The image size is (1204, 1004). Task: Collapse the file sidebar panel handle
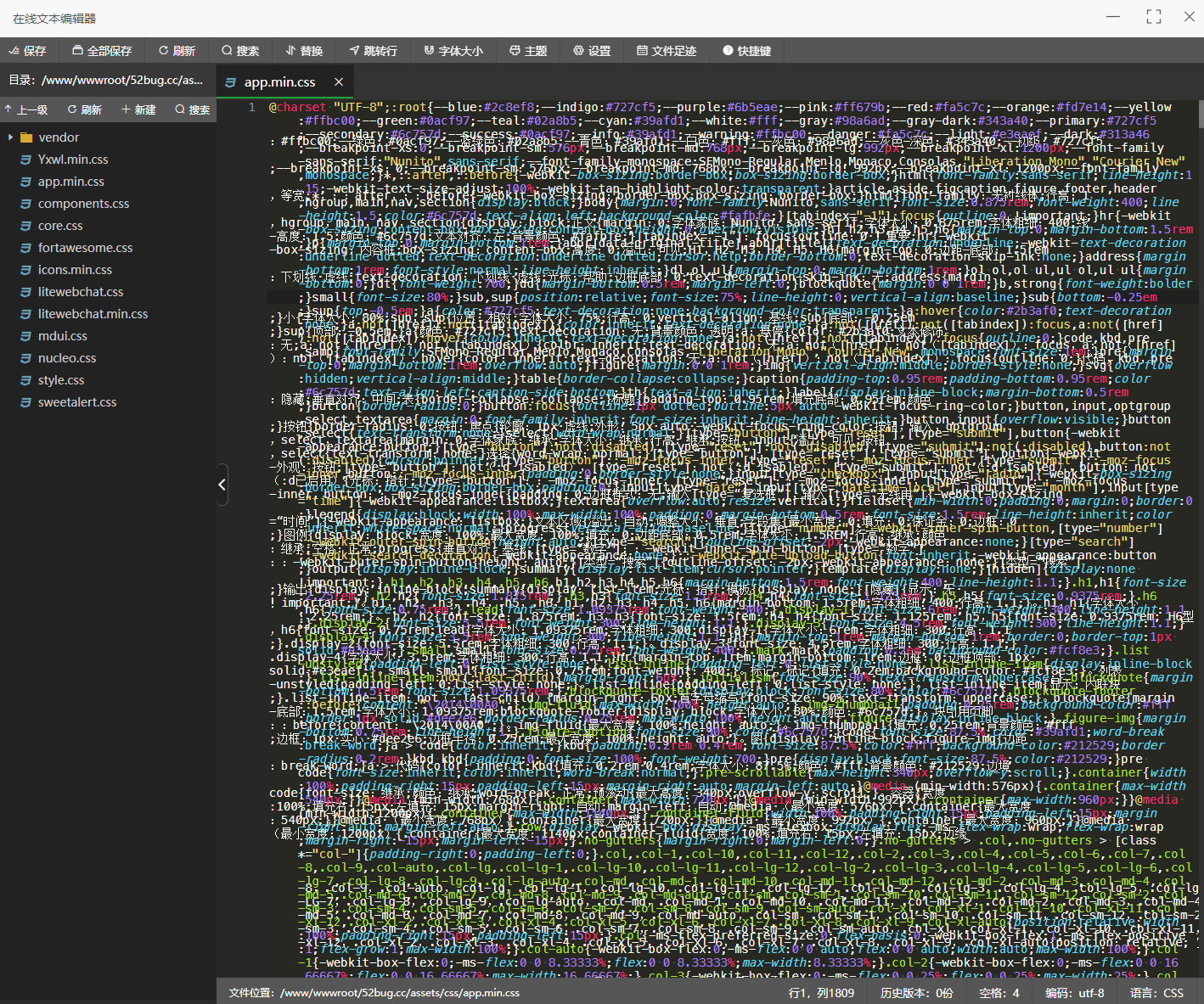[222, 485]
